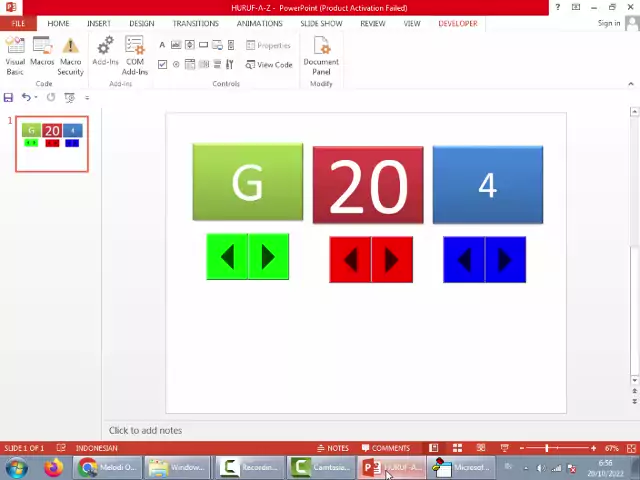Screen dimensions: 640x480
Task: Open Customize Quick Access Toolbar dropdown
Action: pos(87,97)
